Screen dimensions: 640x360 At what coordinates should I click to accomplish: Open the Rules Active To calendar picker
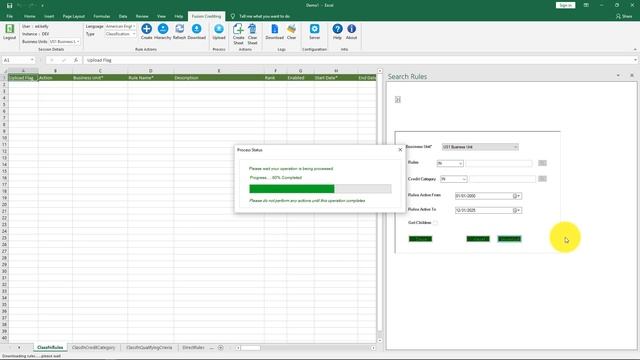tap(517, 210)
